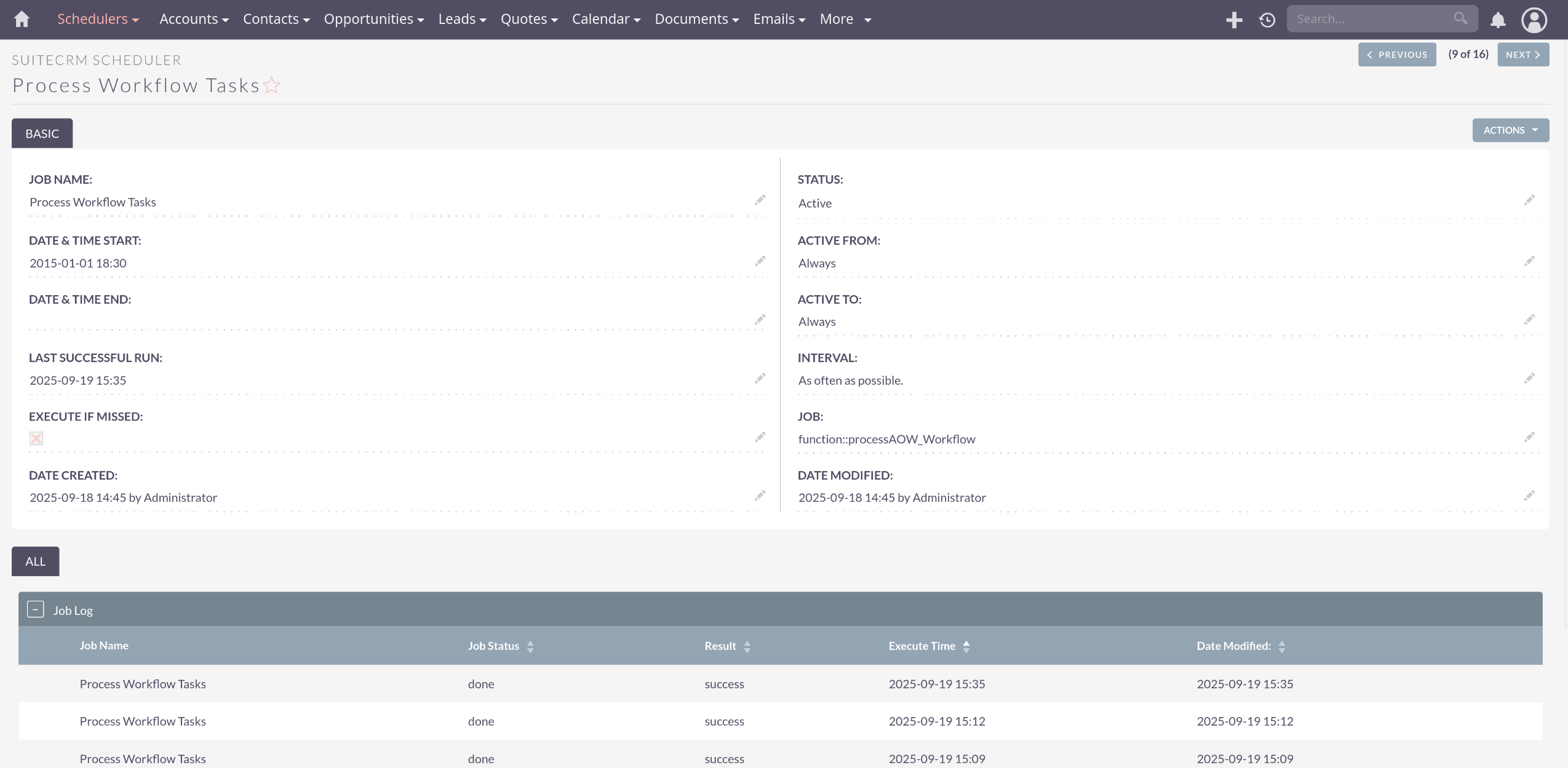Open the user profile avatar menu
1568x768 pixels.
(1534, 20)
